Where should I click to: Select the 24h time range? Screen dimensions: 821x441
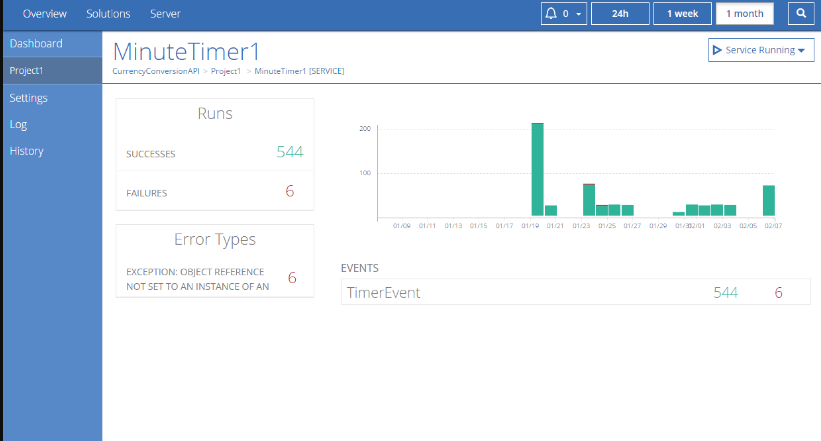pyautogui.click(x=620, y=14)
